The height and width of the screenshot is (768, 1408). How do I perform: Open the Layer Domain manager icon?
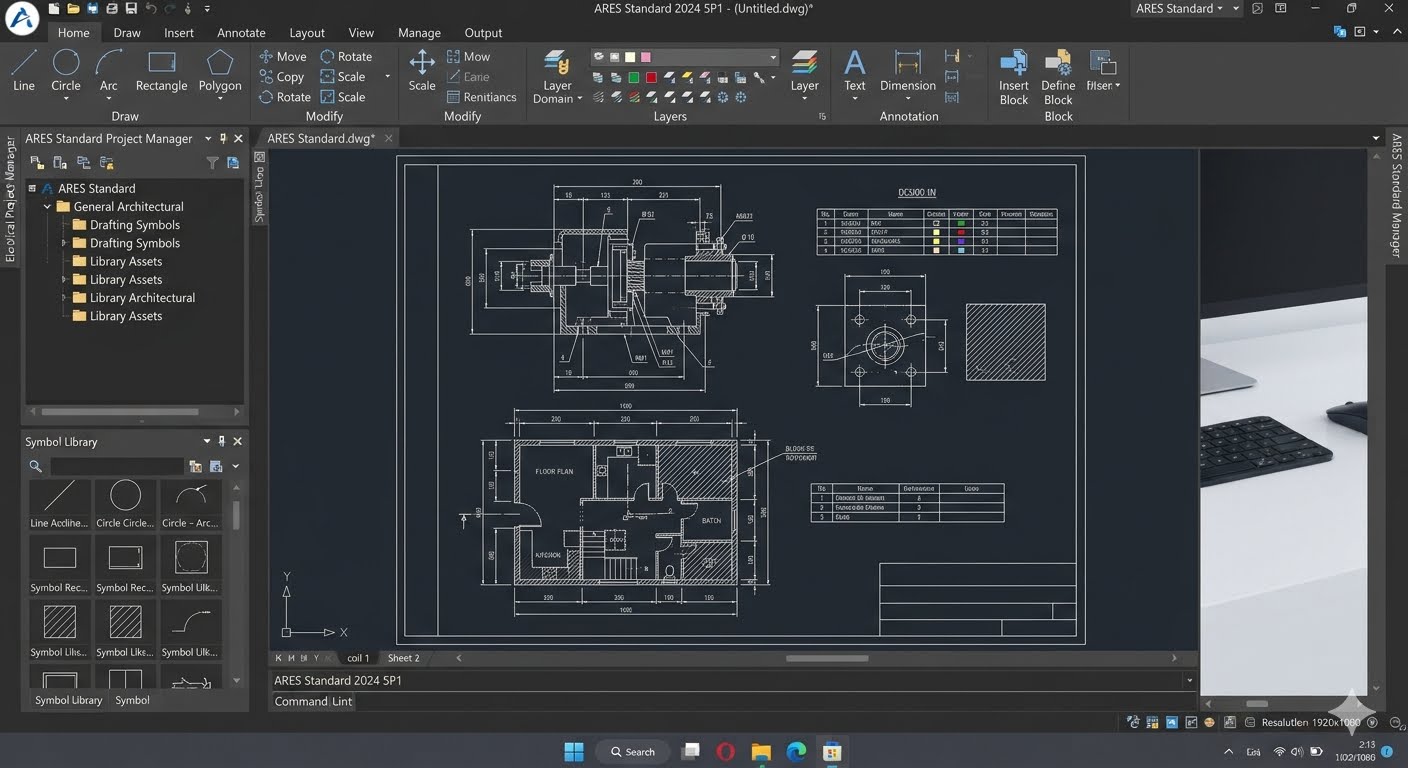pos(557,64)
